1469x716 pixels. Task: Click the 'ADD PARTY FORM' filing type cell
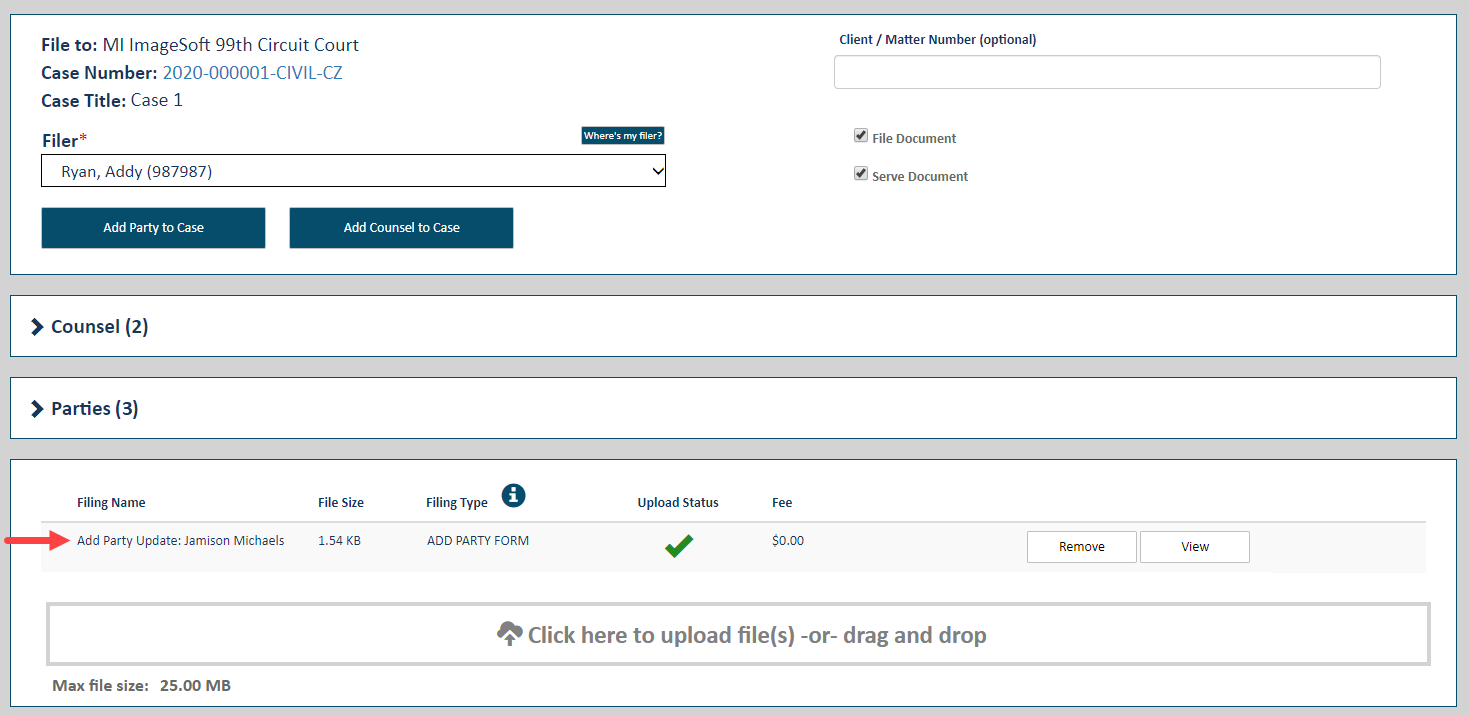pos(478,541)
